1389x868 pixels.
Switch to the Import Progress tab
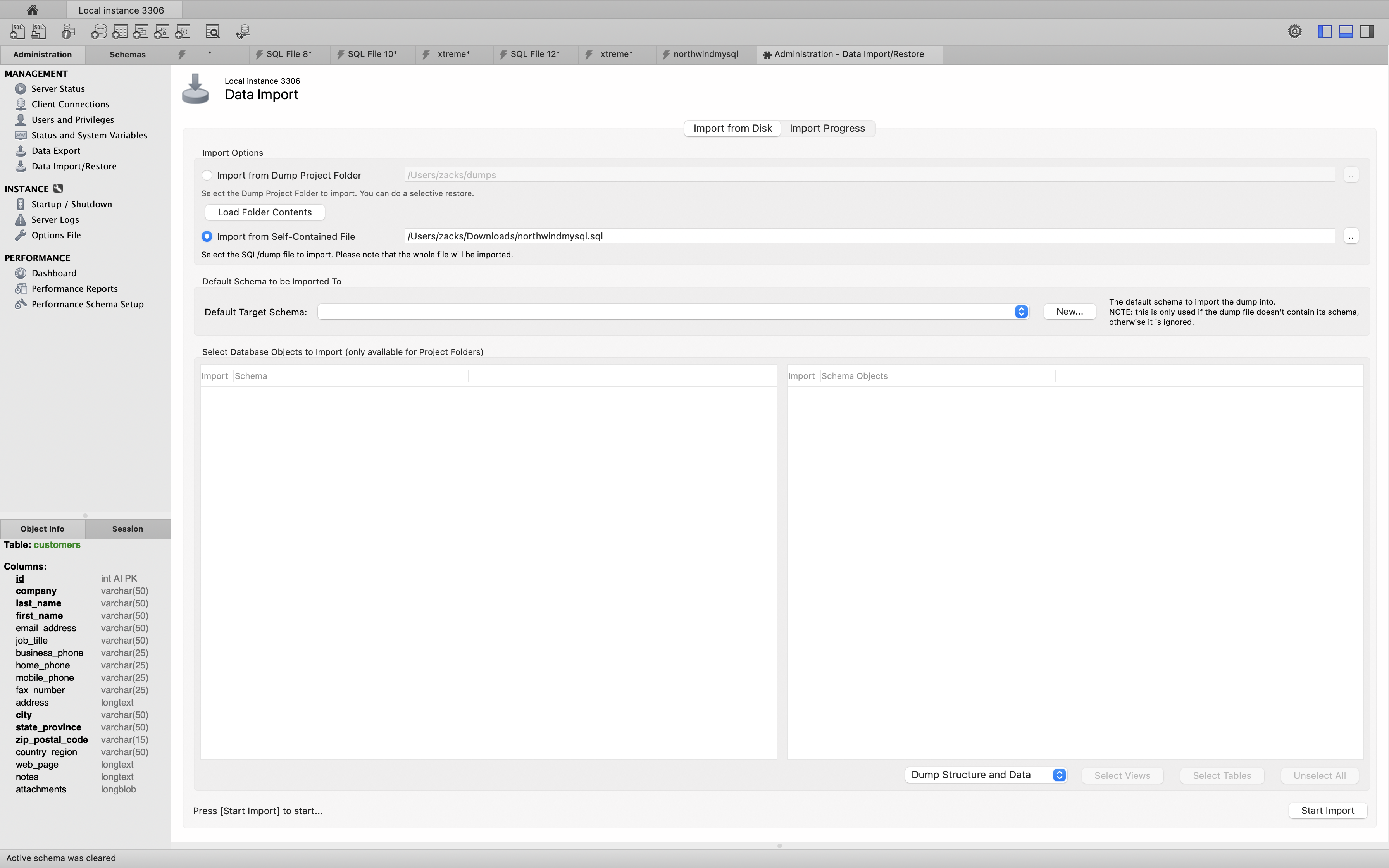827,129
